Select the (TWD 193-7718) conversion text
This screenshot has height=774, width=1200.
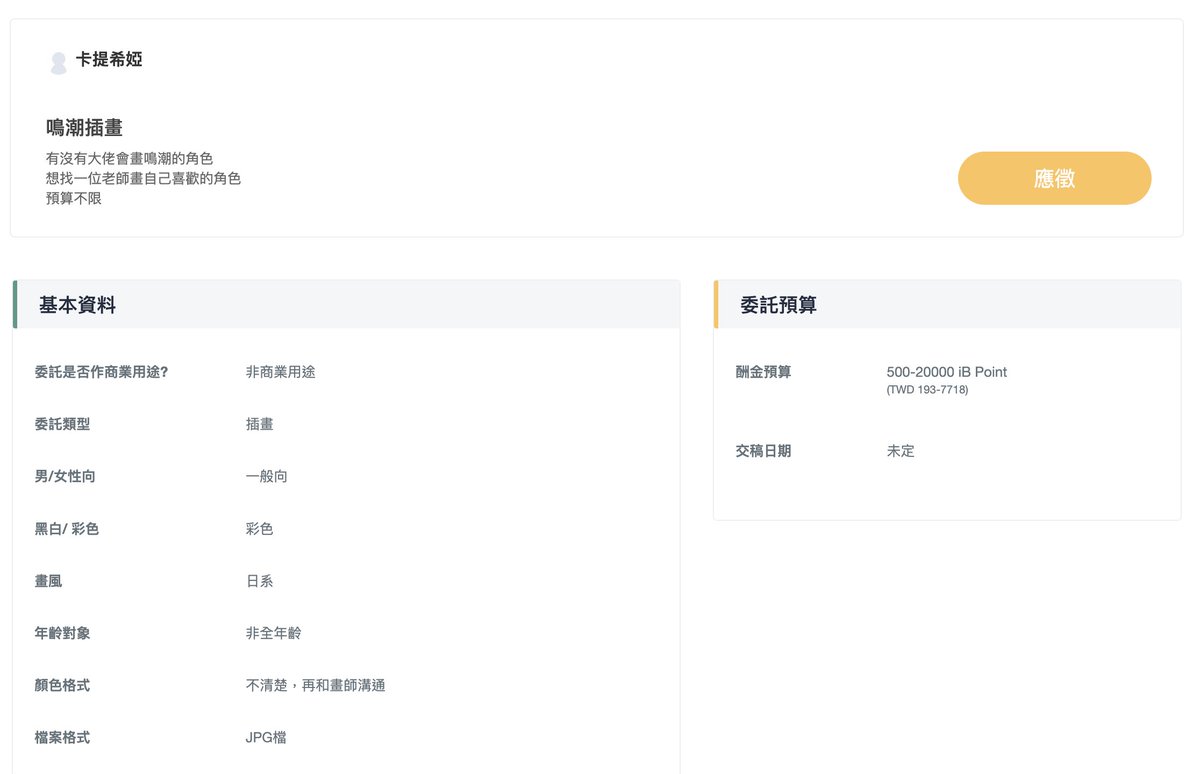pos(927,390)
